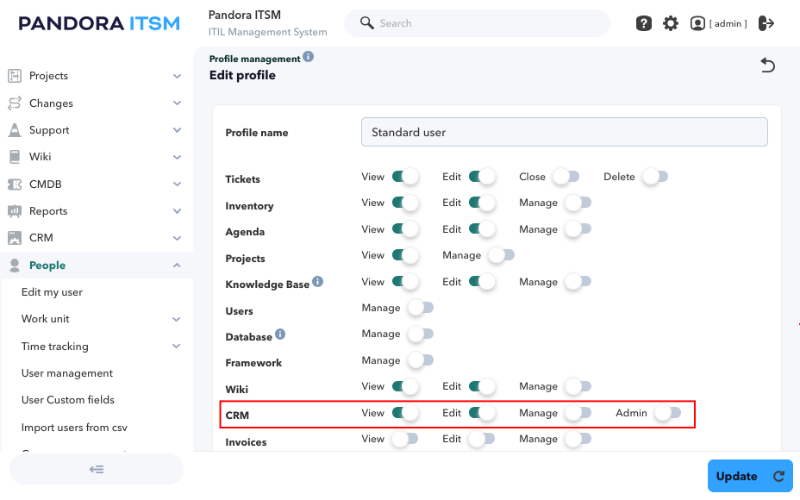Click the admin user avatar icon

(x=697, y=23)
